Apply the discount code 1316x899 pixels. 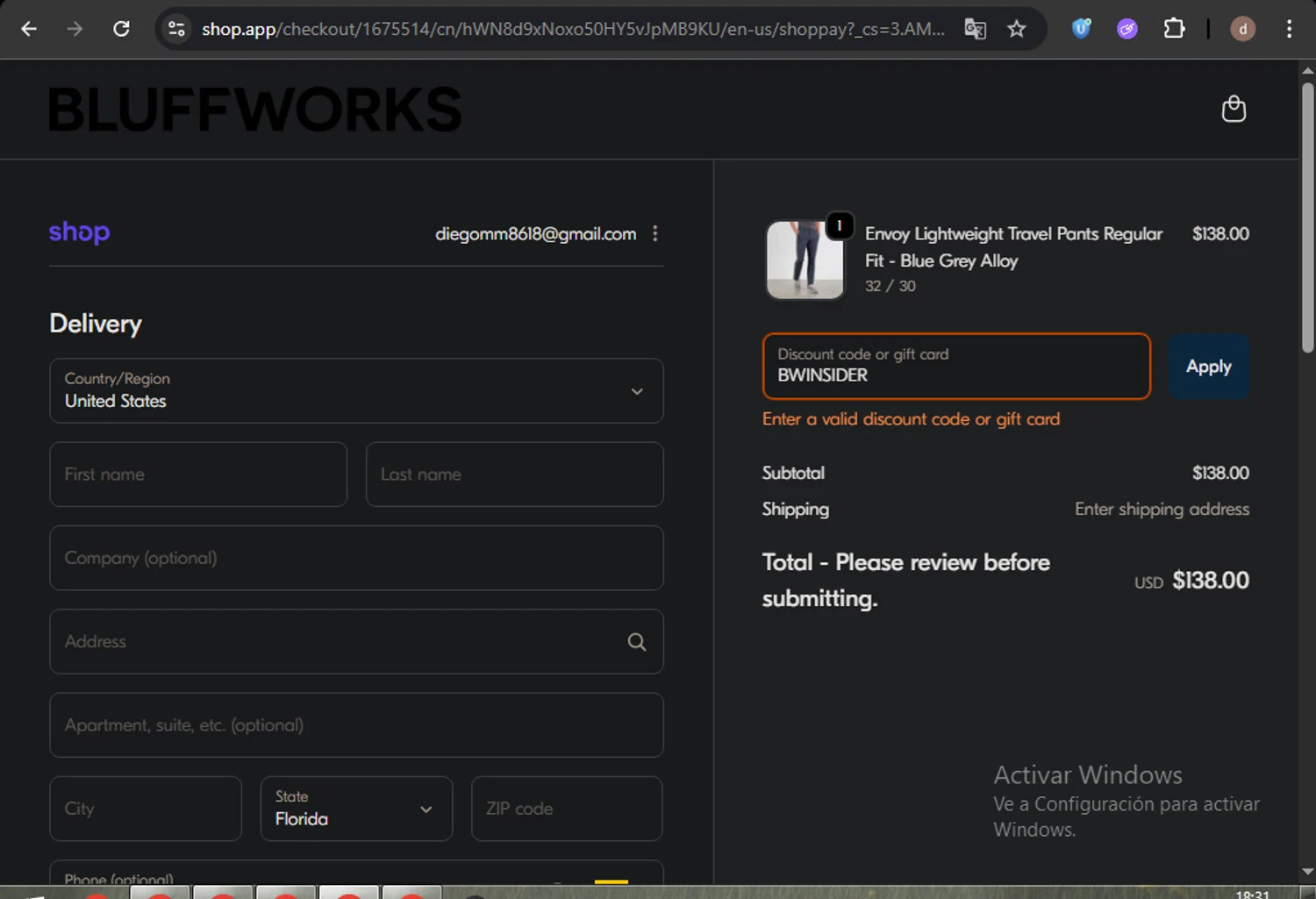point(1209,366)
